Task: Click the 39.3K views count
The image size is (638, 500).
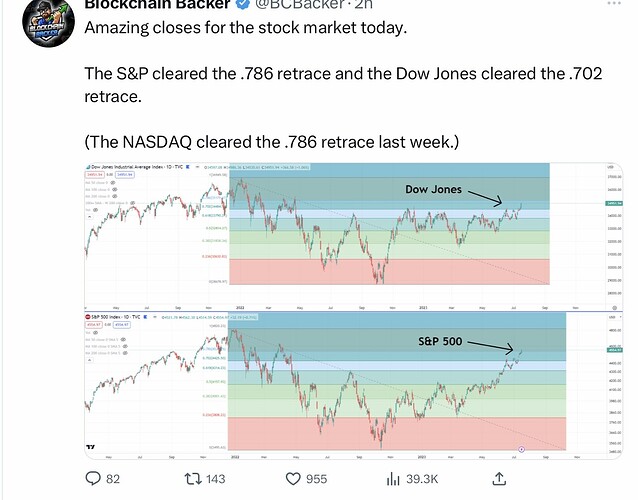Action: [x=422, y=479]
